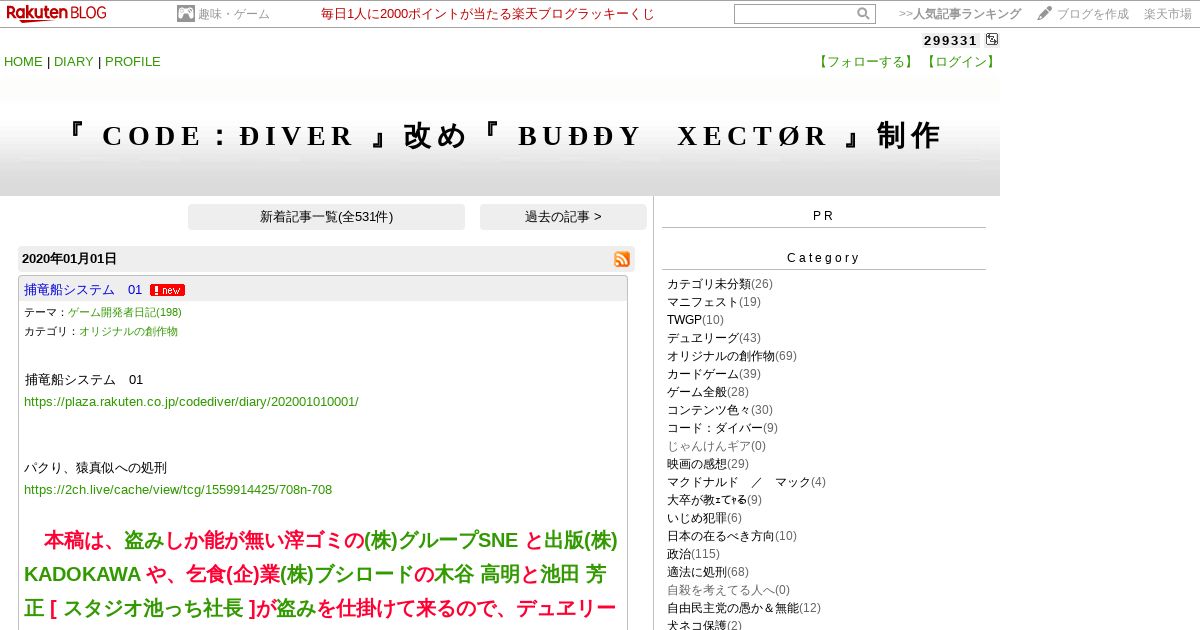Click じゃんけんギア(0) category text

pyautogui.click(x=716, y=446)
